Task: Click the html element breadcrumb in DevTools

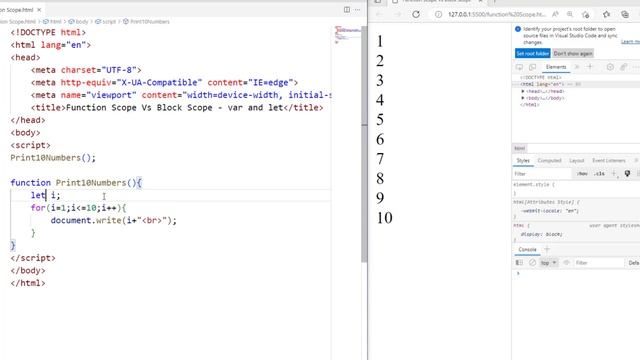Action: [x=520, y=148]
